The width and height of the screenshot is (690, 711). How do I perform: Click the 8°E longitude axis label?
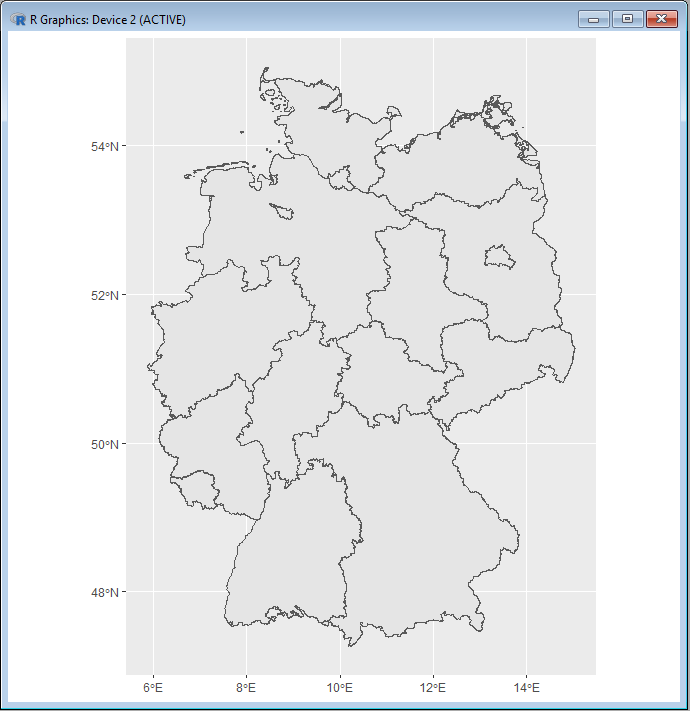[x=246, y=688]
